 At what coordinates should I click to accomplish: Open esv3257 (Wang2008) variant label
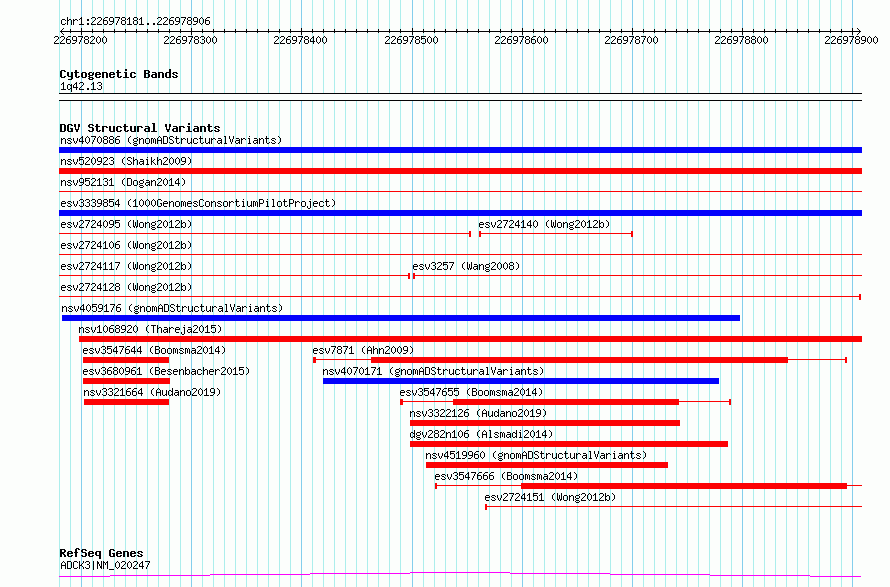click(x=466, y=266)
